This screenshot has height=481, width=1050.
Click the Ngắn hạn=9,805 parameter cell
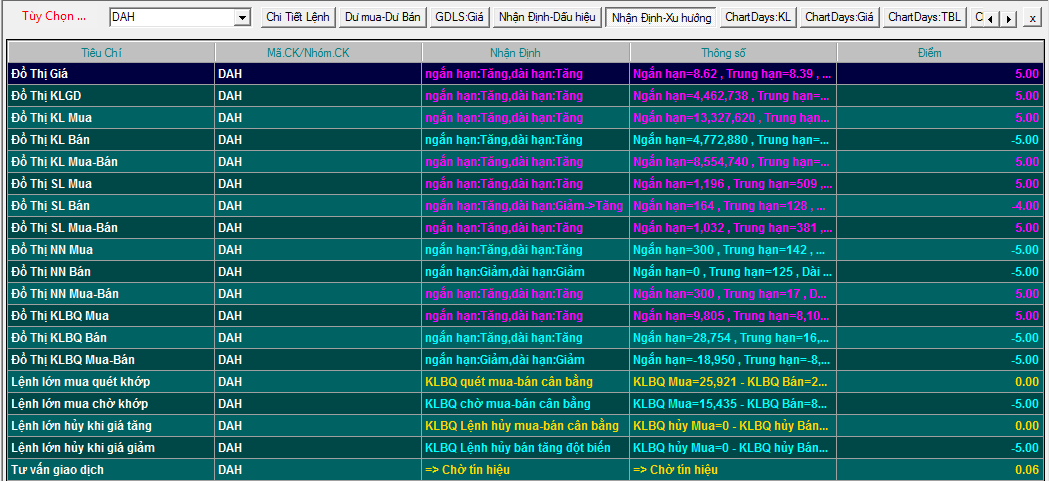point(733,316)
